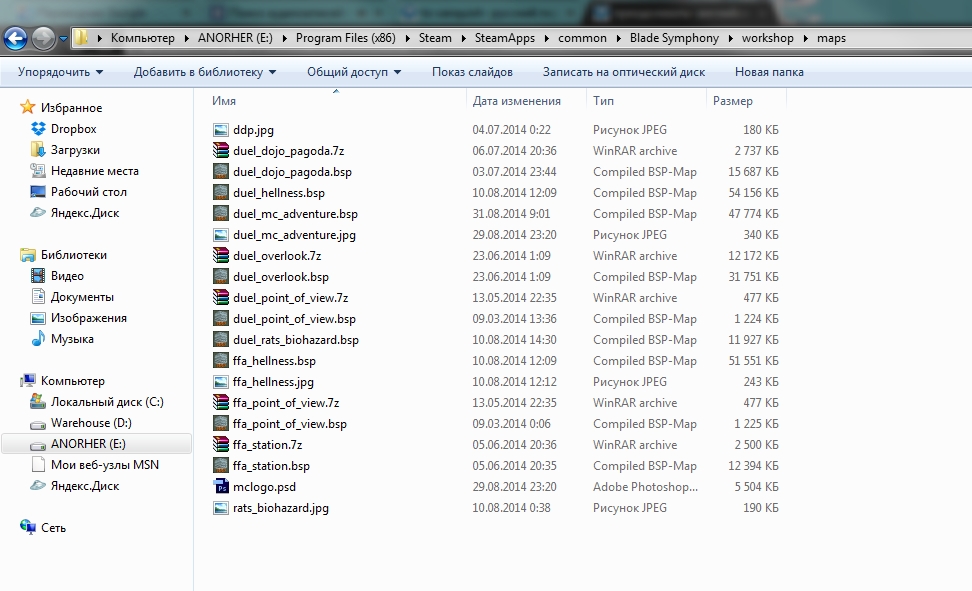Screen dimensions: 972x591
Task: Select the ffa_hellness.jpg image icon
Action: [x=221, y=382]
